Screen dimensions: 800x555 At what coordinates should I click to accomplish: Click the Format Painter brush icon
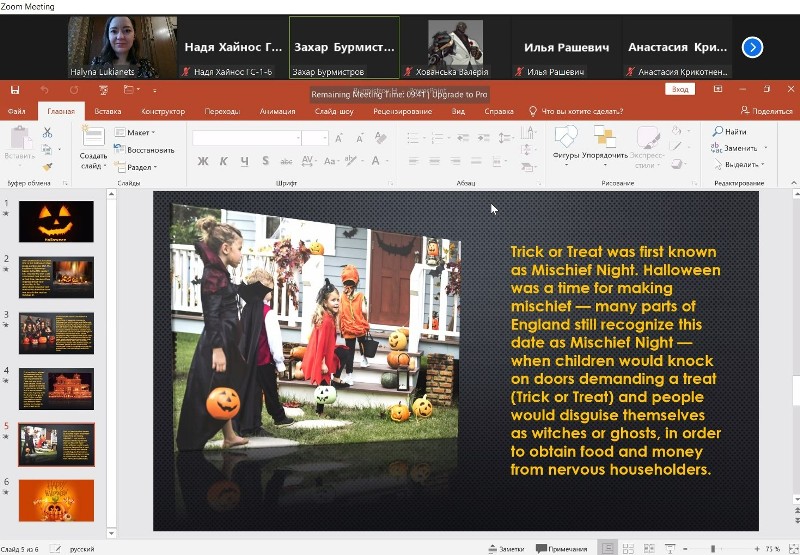(47, 166)
